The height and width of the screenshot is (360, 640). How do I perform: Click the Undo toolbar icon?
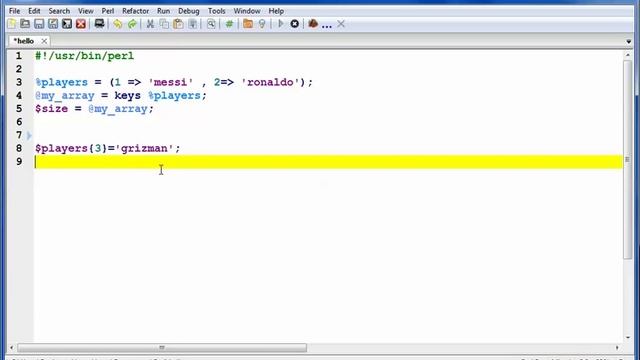tap(118, 24)
